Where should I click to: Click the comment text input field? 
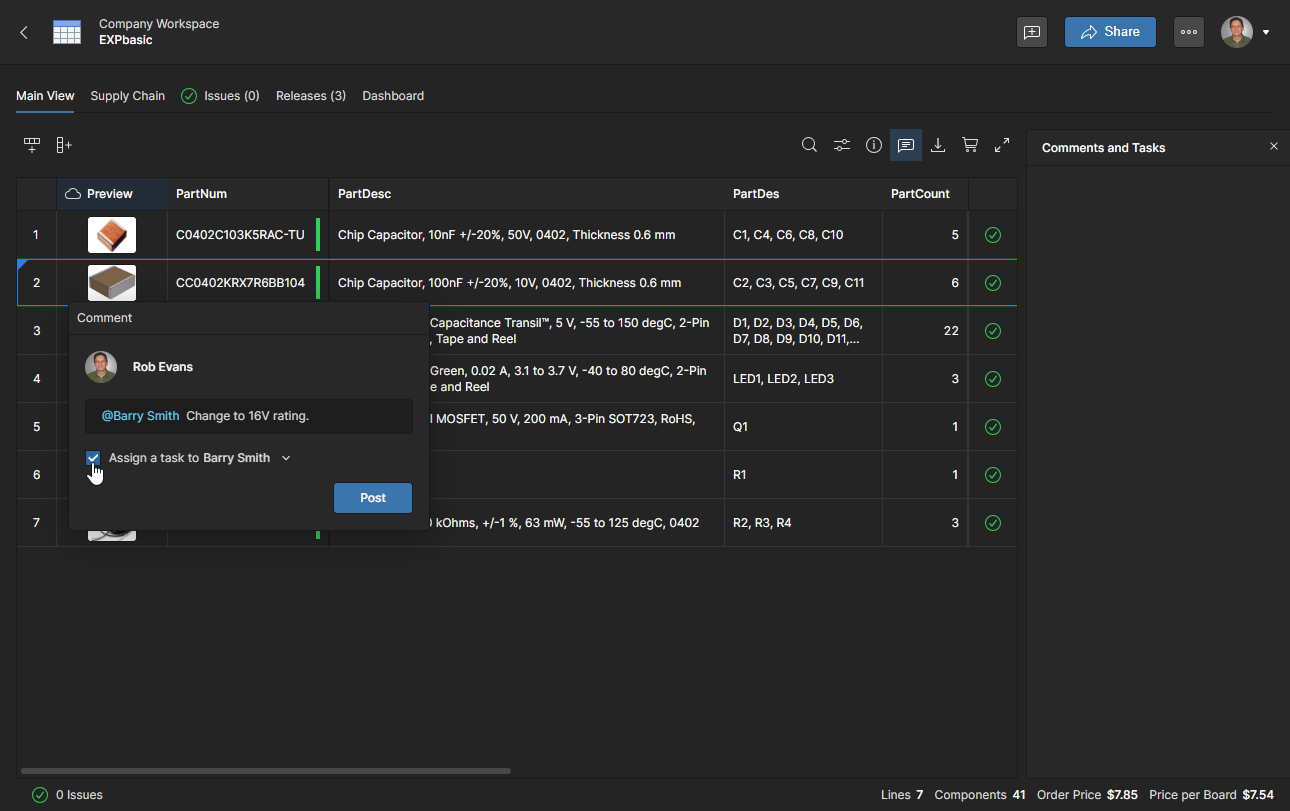point(248,416)
